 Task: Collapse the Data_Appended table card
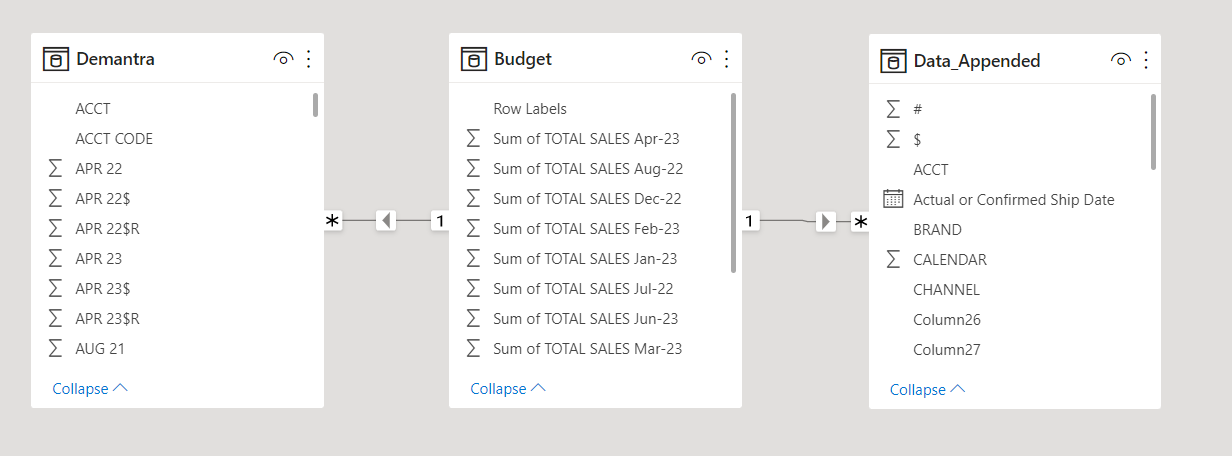(928, 389)
